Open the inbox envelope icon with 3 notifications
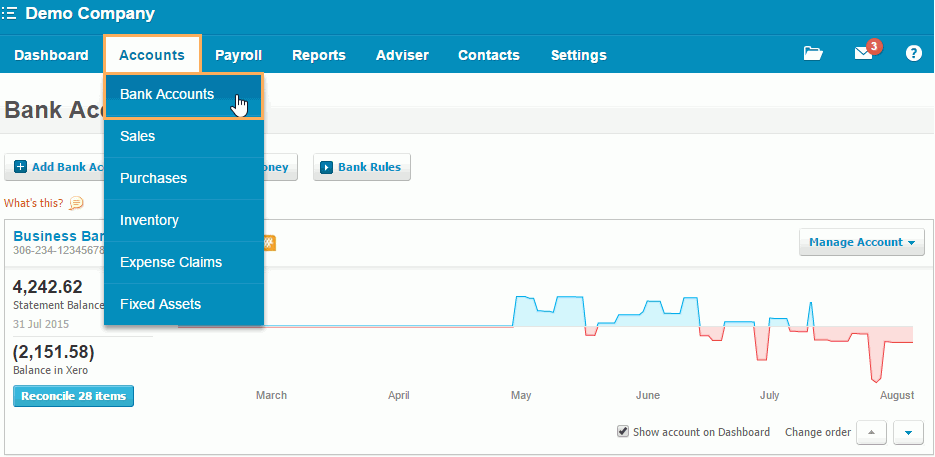Screen dimensions: 935x457 point(863,54)
